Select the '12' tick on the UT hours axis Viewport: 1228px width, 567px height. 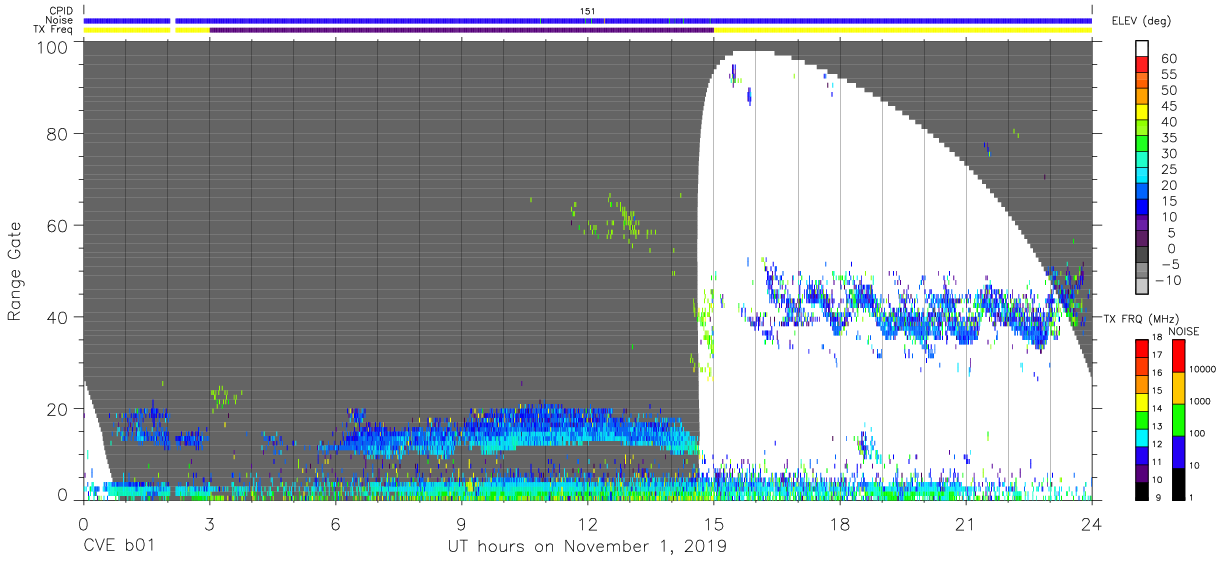587,522
